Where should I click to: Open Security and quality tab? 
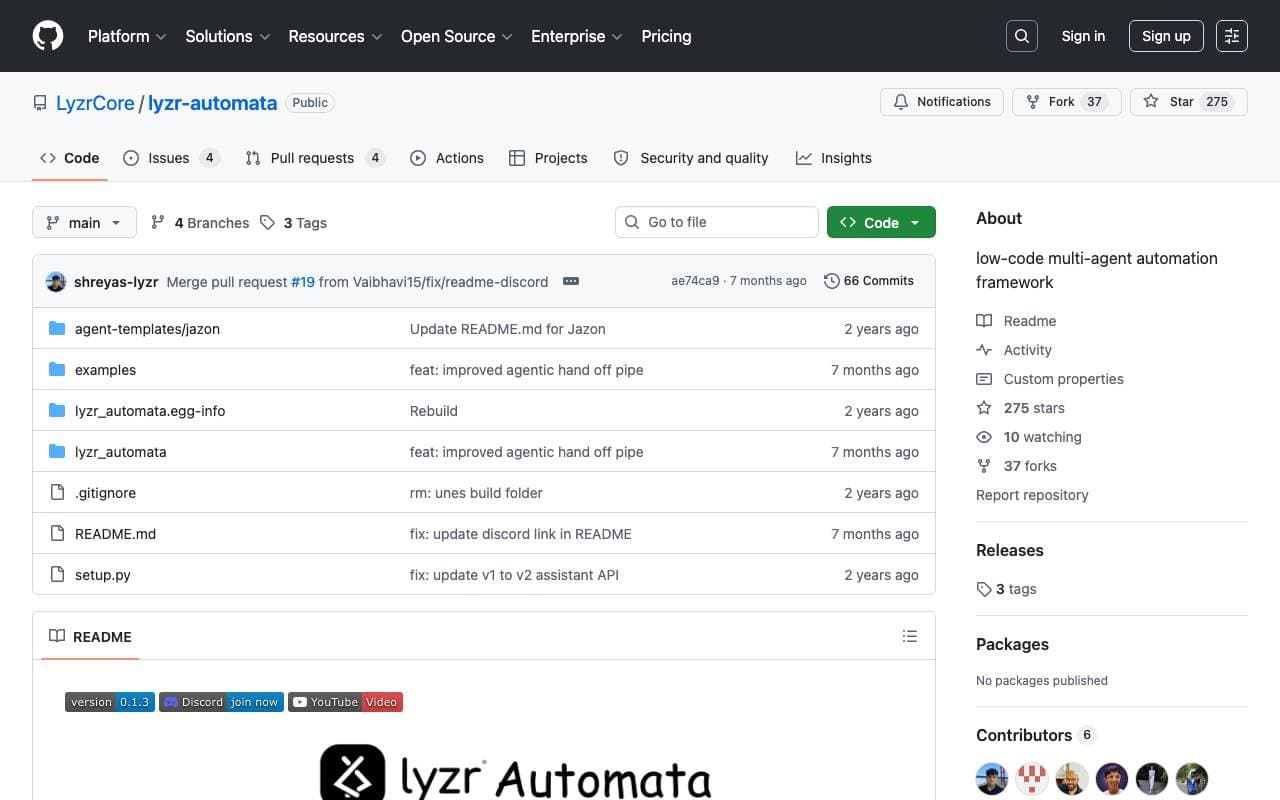(x=691, y=158)
